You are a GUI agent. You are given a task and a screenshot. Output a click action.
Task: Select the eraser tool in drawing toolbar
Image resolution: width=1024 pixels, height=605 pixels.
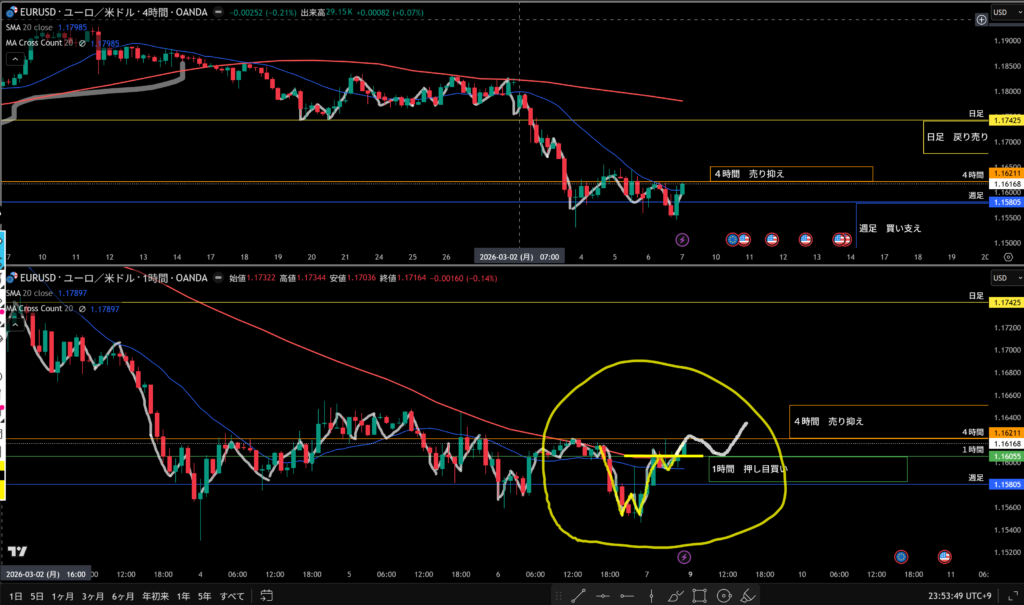tap(747, 596)
